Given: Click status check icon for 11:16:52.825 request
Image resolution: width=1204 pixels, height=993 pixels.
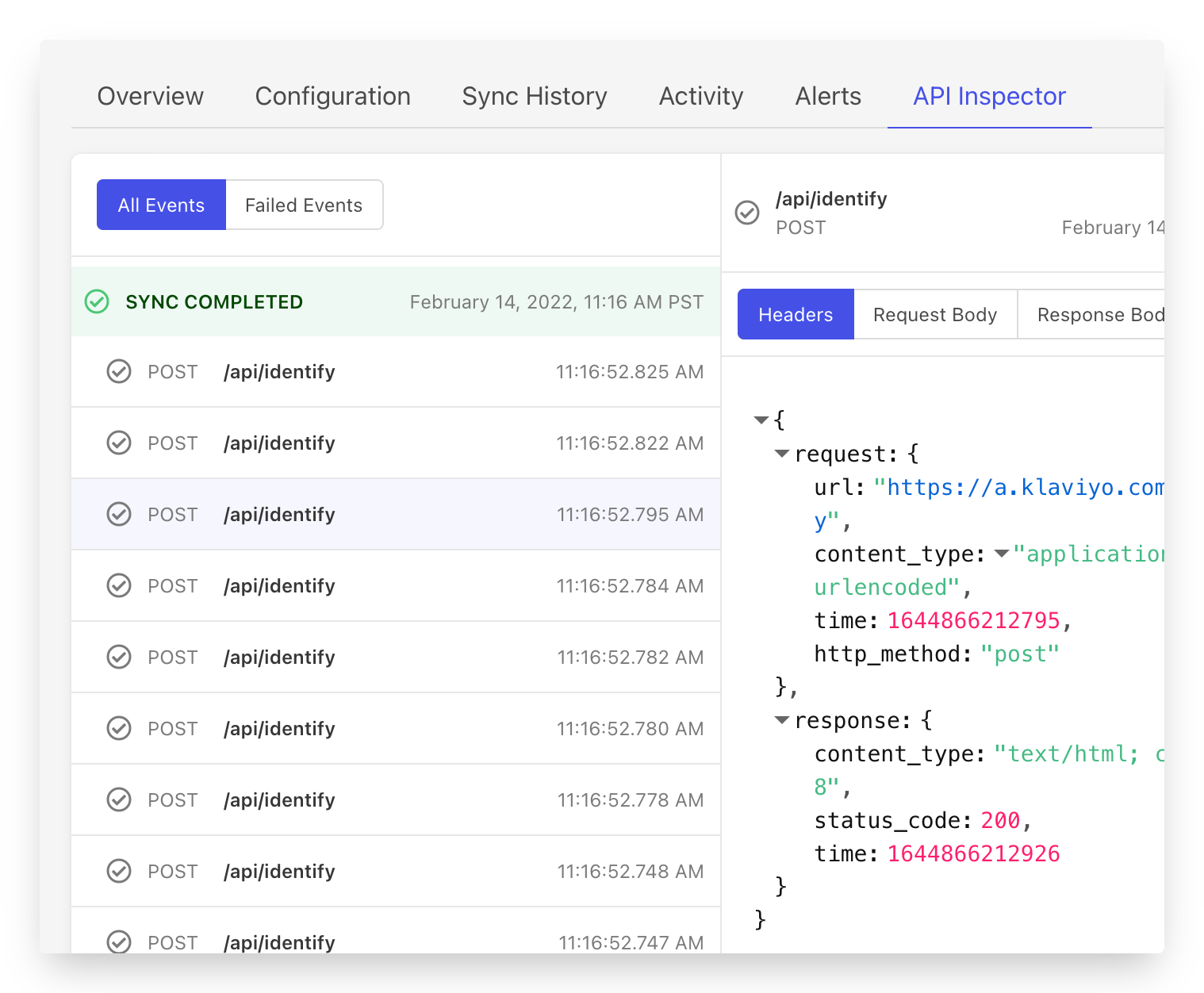Looking at the screenshot, I should [119, 371].
